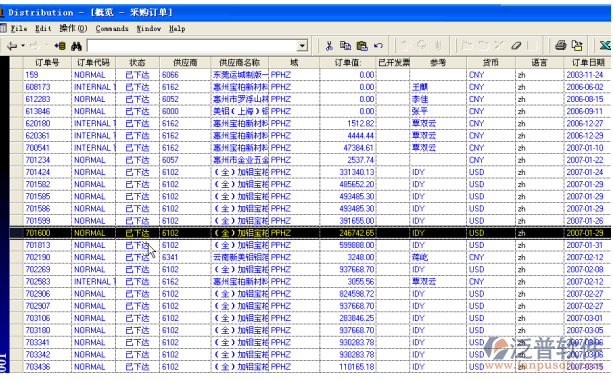Click the print preview icon beside printer
The width and height of the screenshot is (613, 381).
(577, 46)
